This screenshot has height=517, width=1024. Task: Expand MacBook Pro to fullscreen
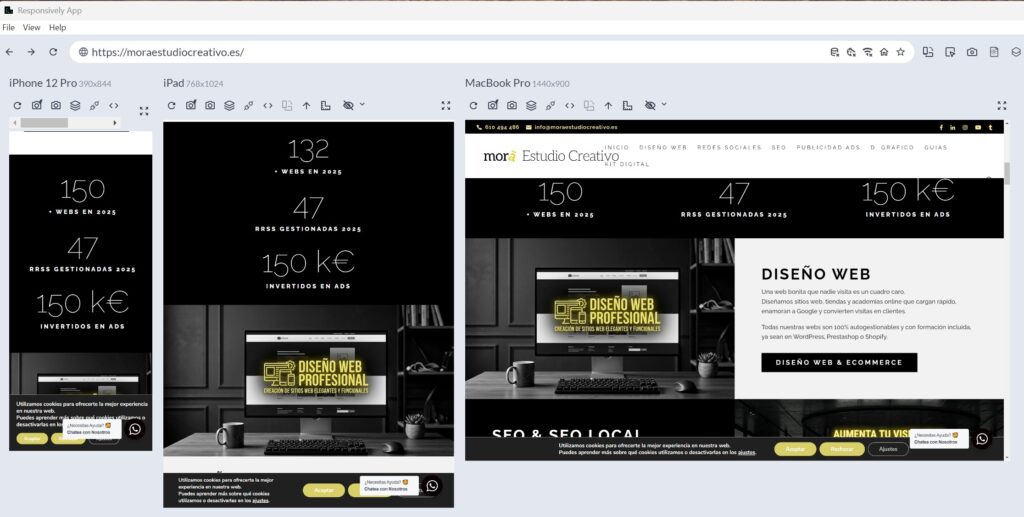tap(1002, 105)
